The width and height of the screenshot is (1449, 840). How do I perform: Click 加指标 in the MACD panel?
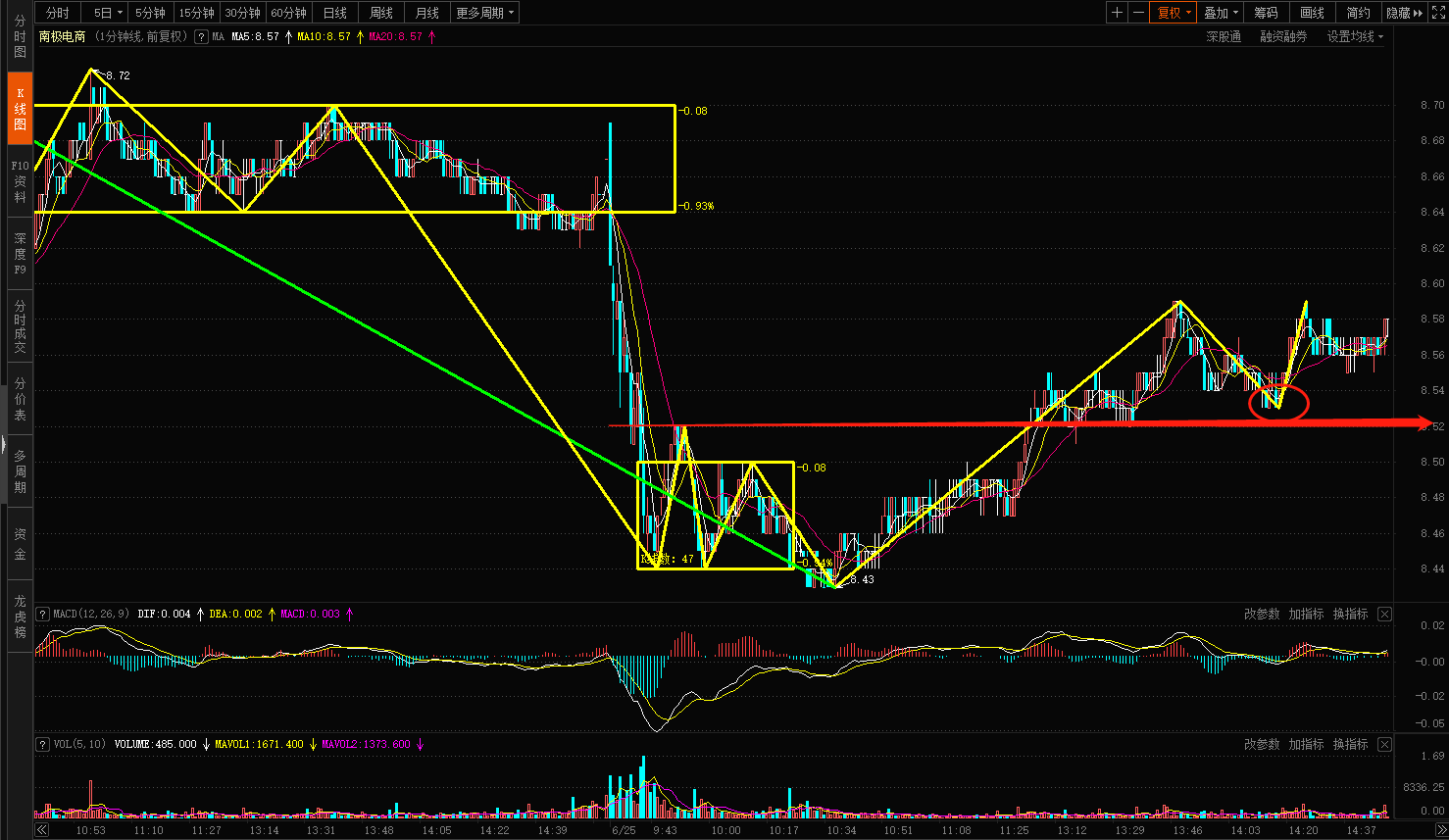1306,614
